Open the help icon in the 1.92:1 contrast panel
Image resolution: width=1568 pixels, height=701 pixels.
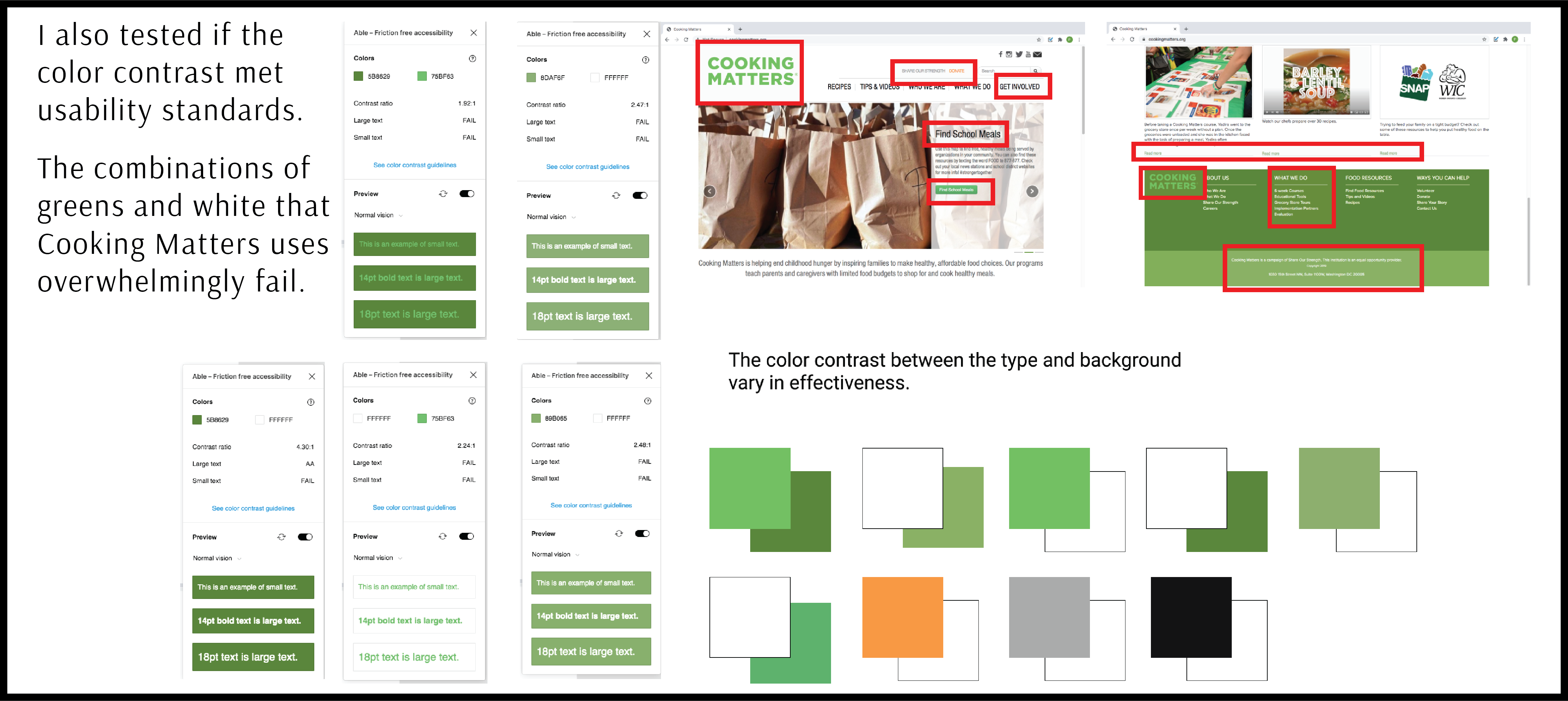472,59
